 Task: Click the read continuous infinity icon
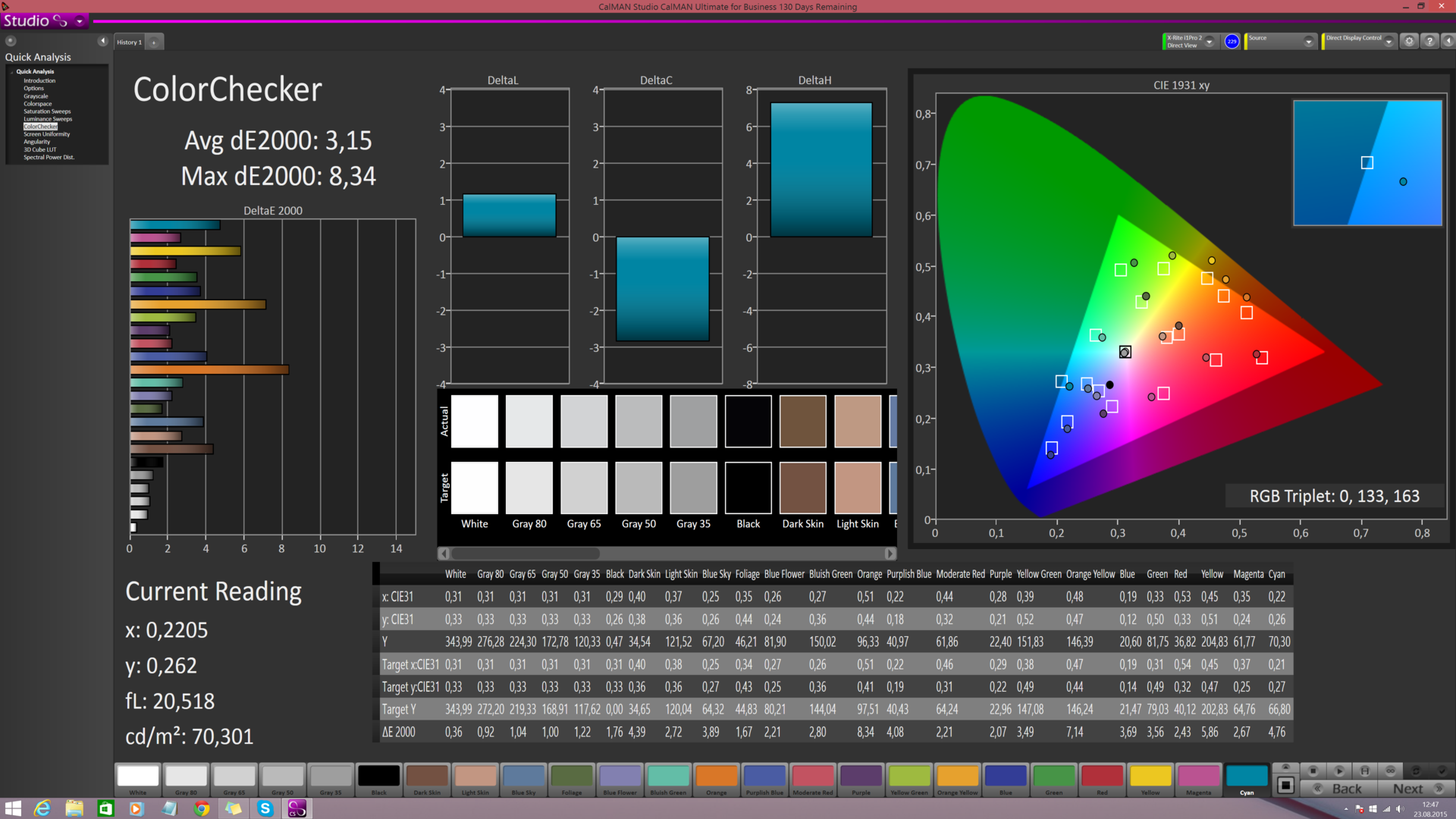1390,770
